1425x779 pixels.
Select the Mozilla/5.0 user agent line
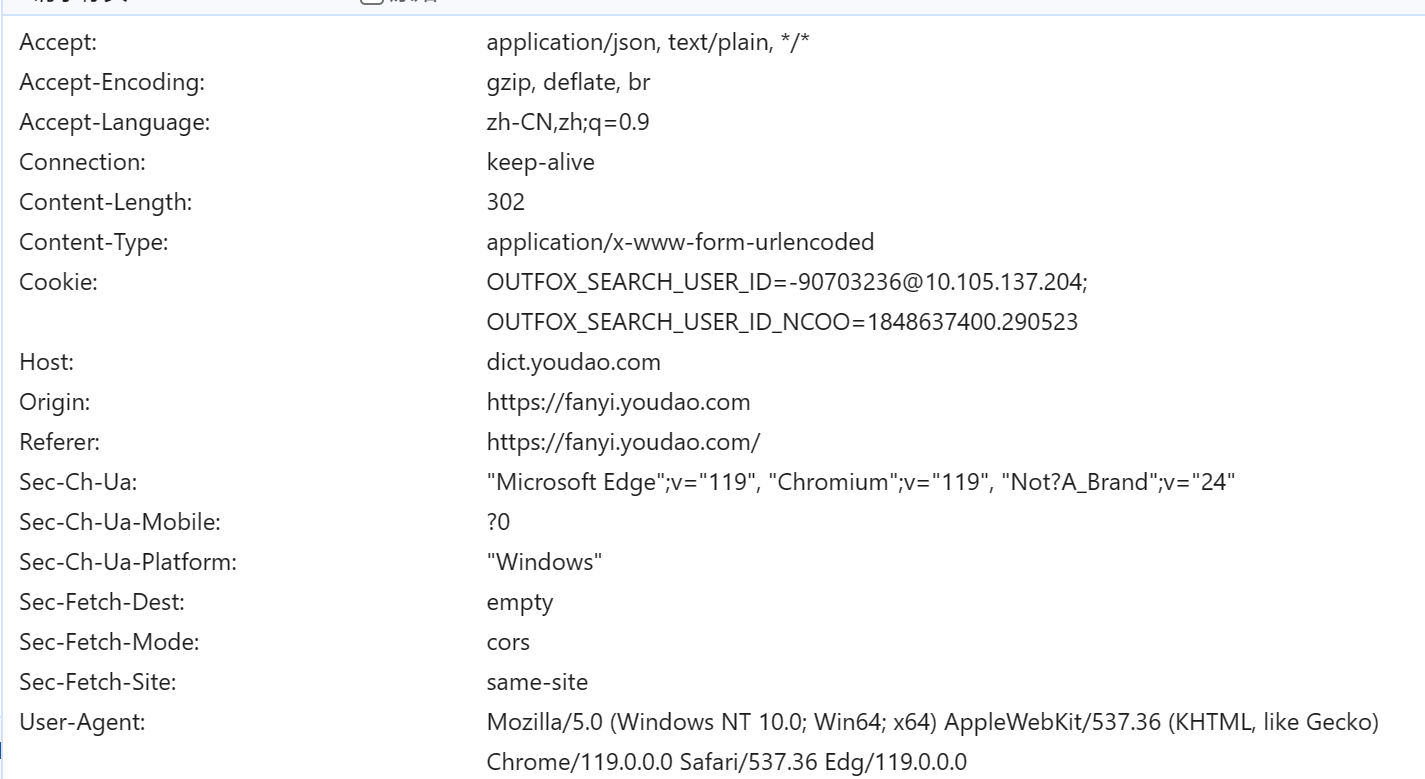(933, 722)
